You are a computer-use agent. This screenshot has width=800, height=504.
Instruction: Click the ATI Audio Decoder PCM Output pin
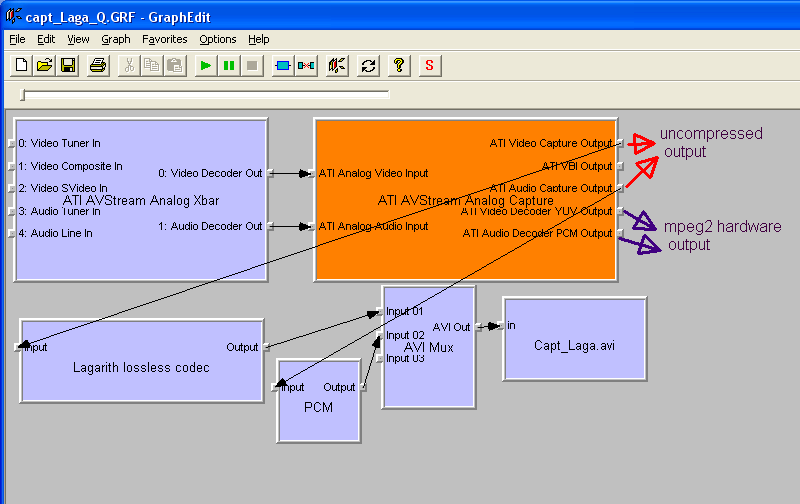point(620,233)
